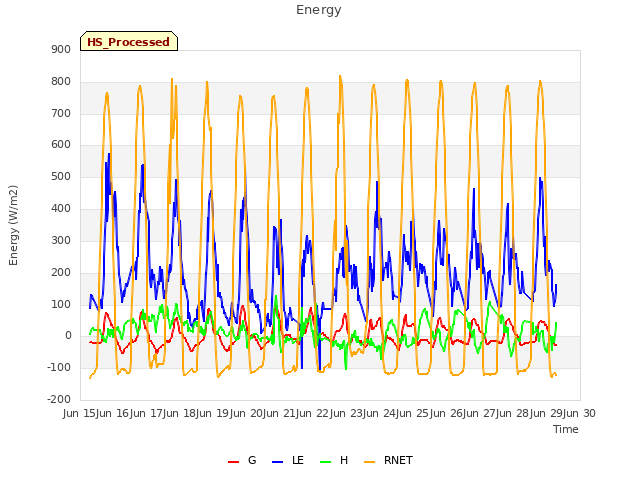This screenshot has height=480, width=640.
Task: Click the -200 y-axis tick label
Action: tap(59, 400)
